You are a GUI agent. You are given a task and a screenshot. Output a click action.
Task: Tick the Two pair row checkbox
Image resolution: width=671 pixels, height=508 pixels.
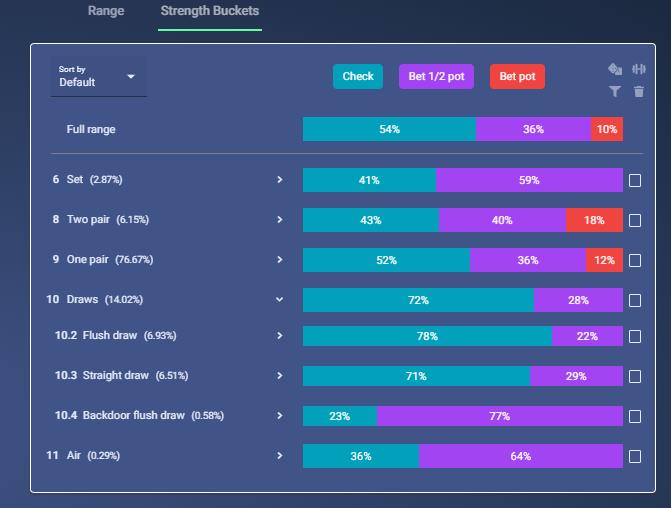635,220
